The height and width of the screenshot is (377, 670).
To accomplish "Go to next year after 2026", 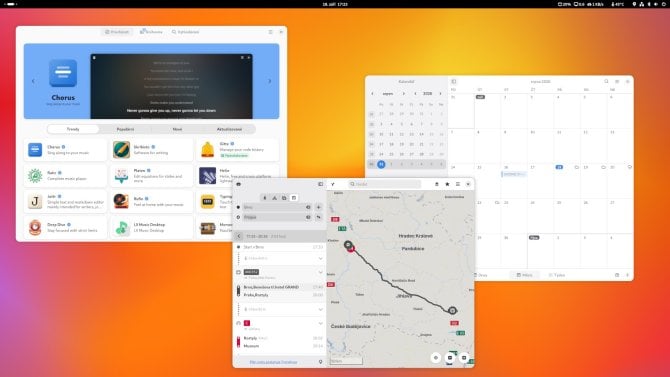I will [x=441, y=94].
